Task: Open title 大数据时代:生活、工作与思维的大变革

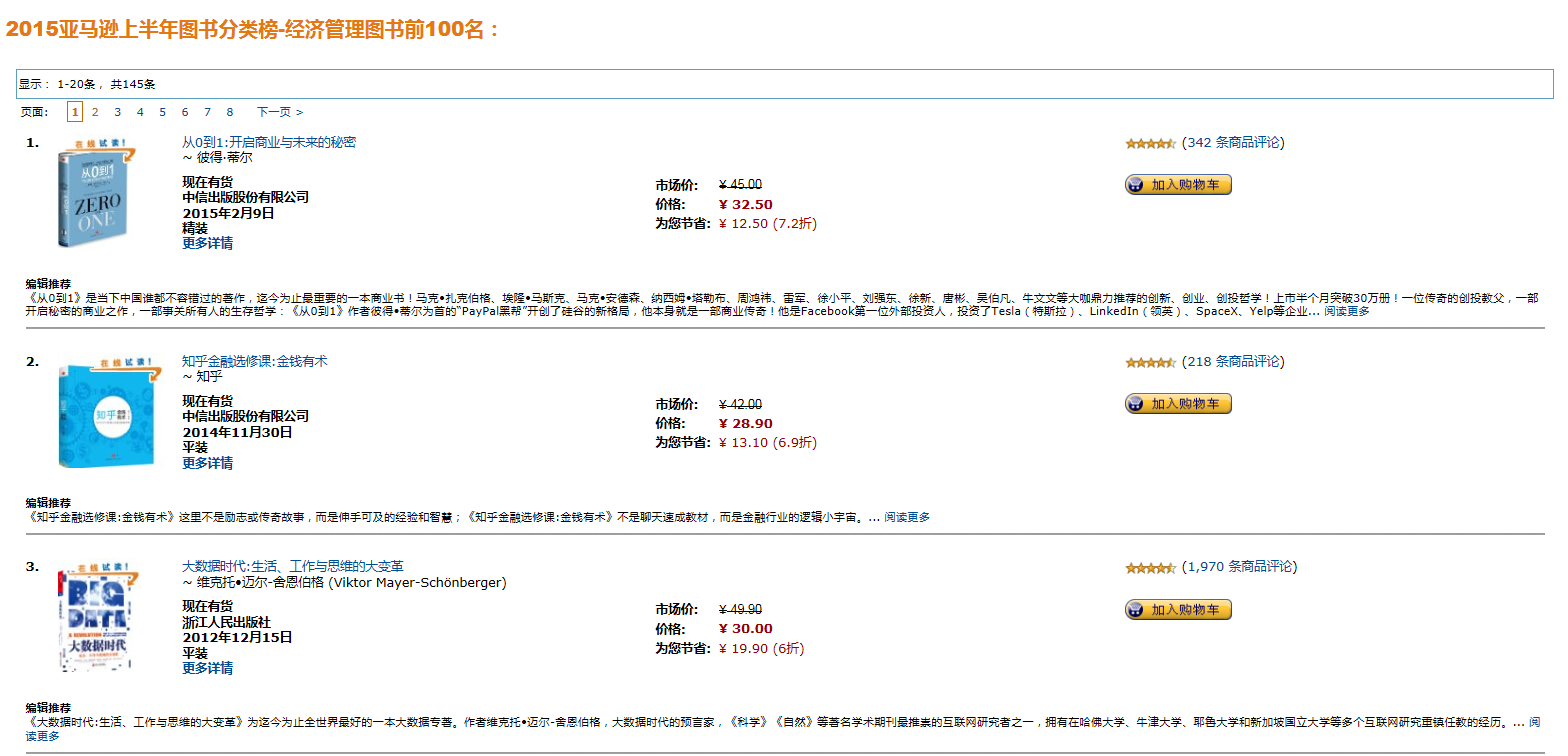Action: coord(293,566)
